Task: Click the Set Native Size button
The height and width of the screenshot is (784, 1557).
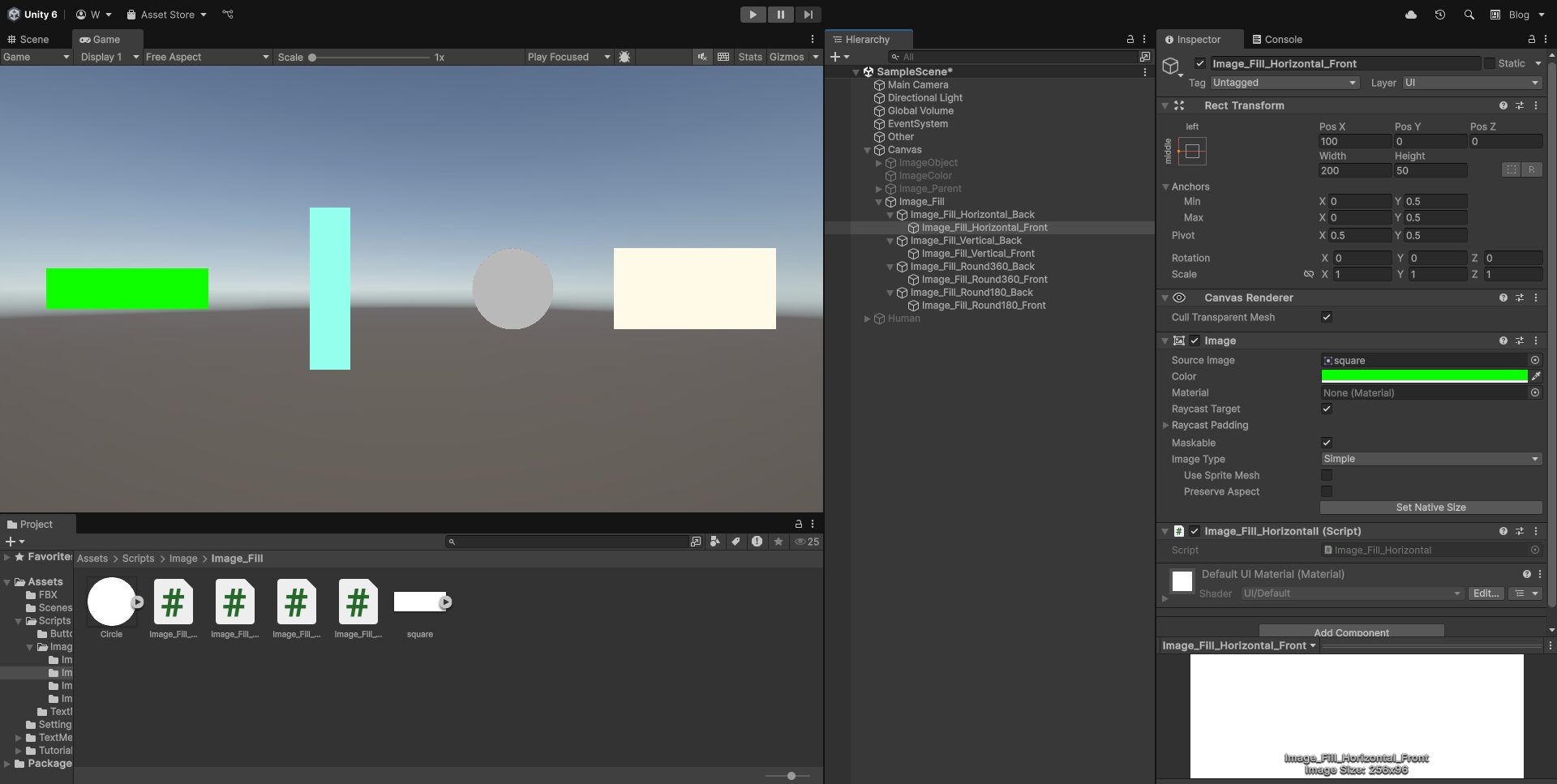Action: pyautogui.click(x=1430, y=507)
